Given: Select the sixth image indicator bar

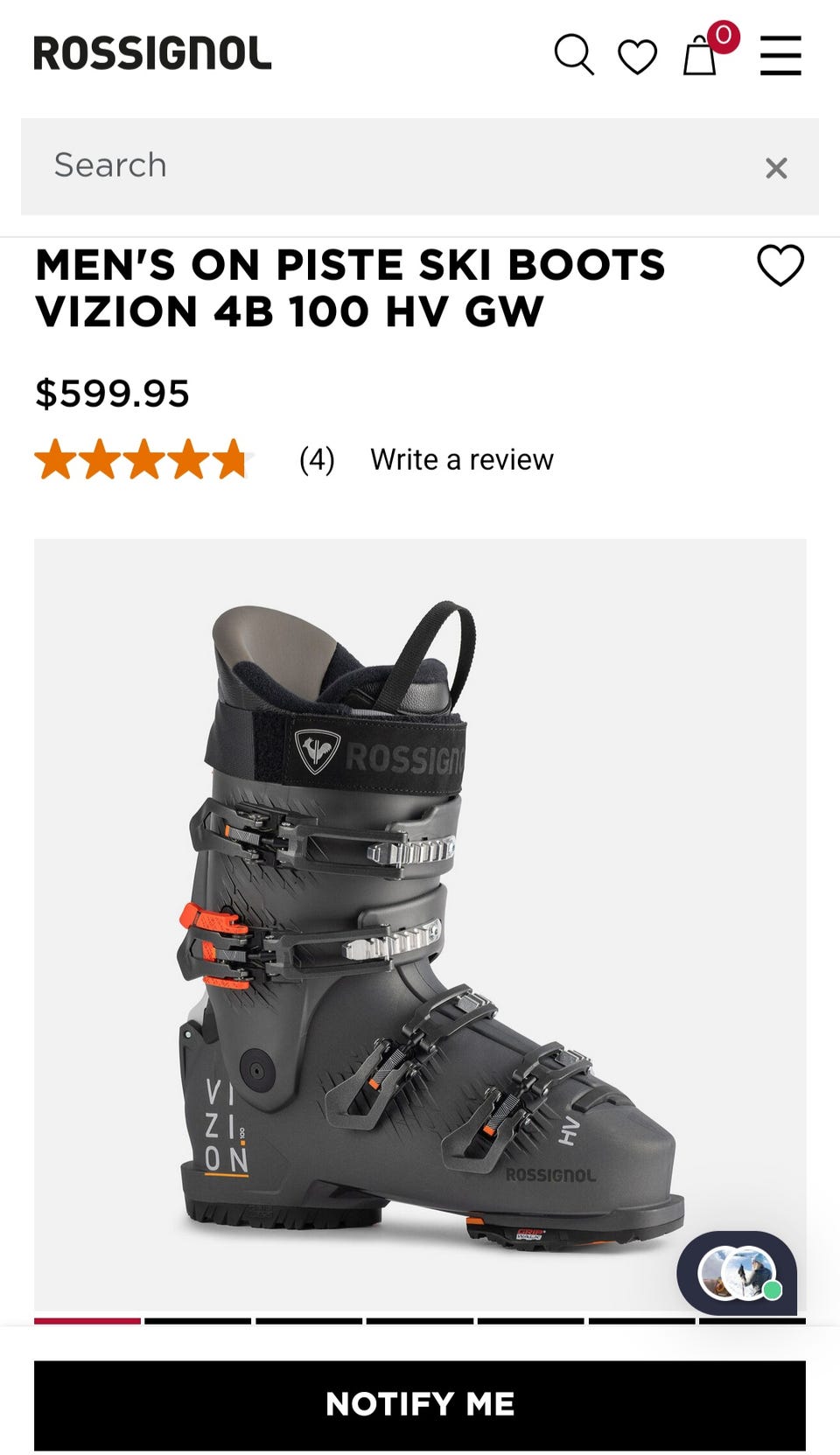Looking at the screenshot, I should click(x=641, y=1321).
